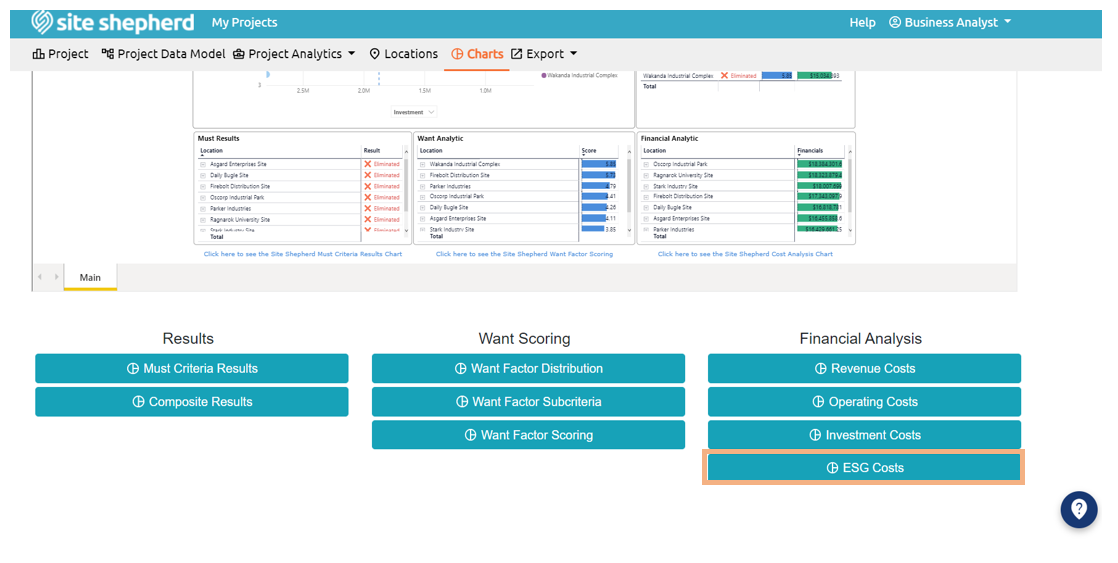Open Composite Results chart button
This screenshot has height=563, width=1118.
[x=192, y=402]
